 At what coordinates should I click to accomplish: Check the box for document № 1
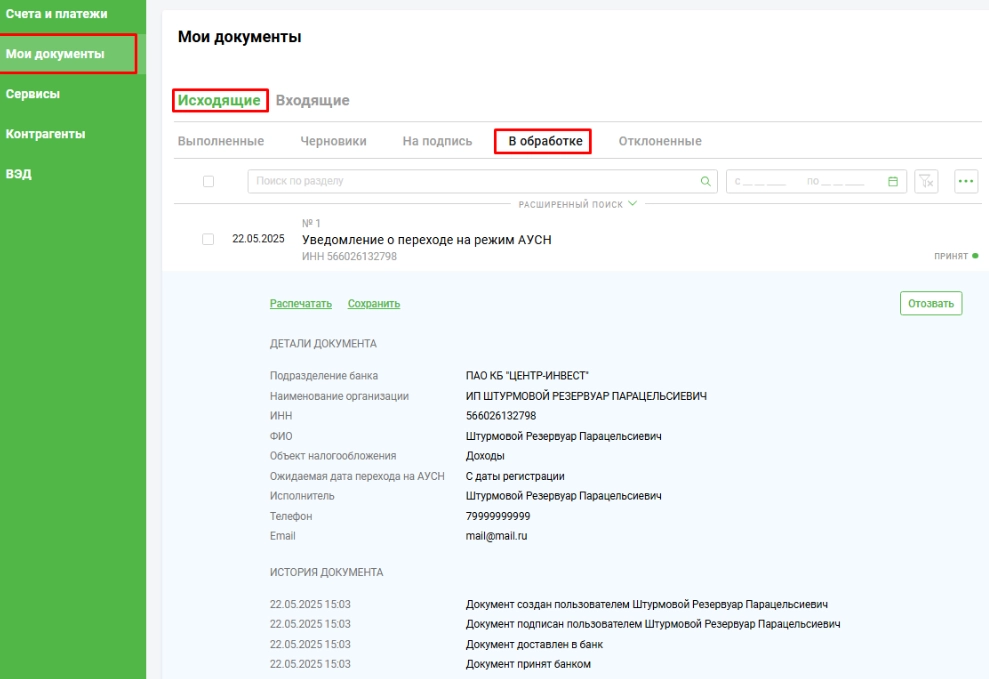point(208,240)
